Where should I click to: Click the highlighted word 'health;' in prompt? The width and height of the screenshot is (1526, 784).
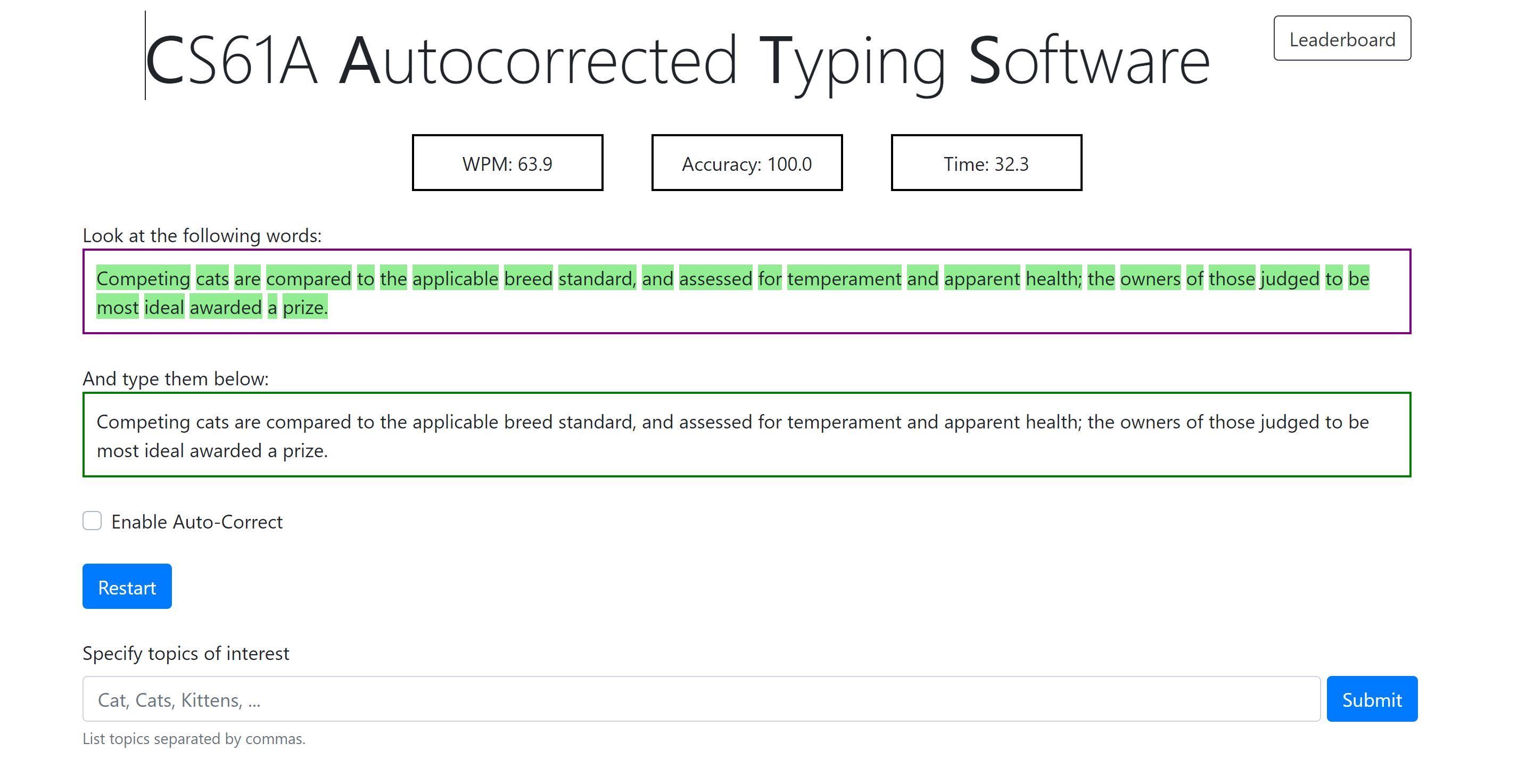(1054, 278)
